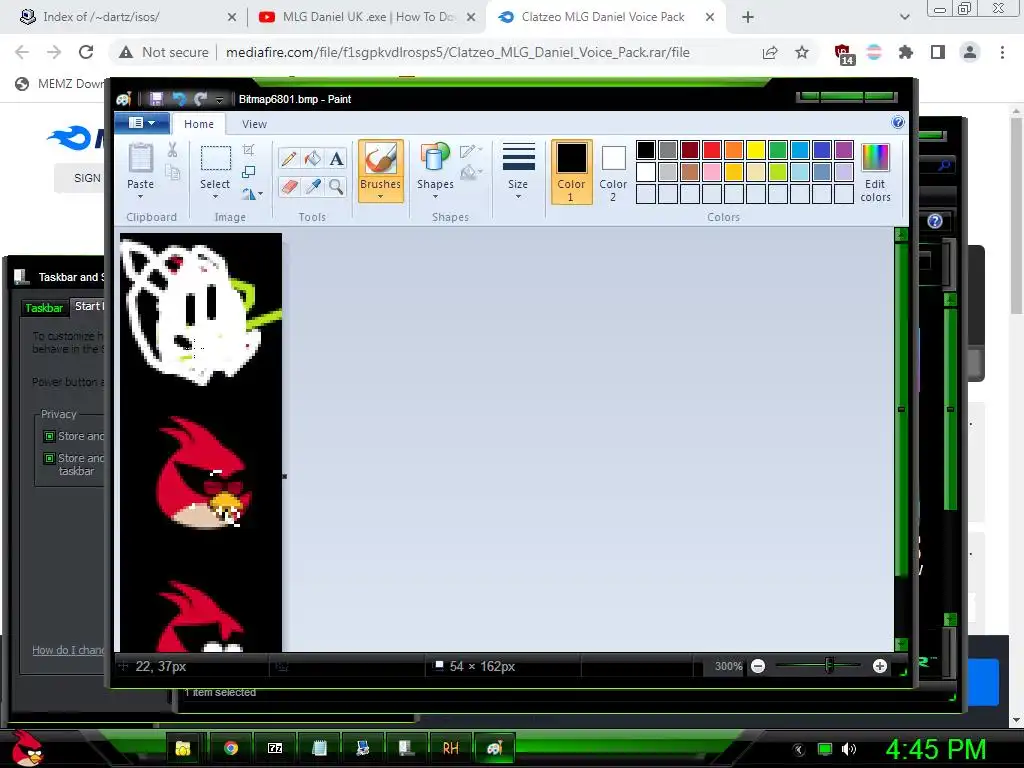Screen dimensions: 1024x768
Task: Open 7-Zip from the taskbar
Action: [x=276, y=748]
